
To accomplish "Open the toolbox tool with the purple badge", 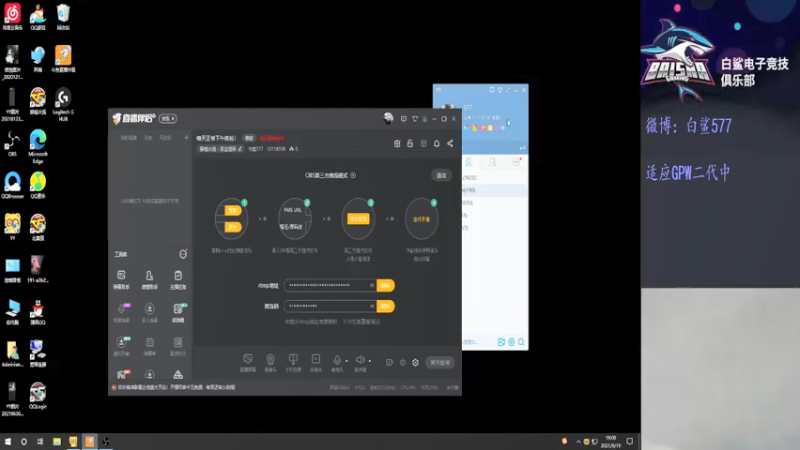I will 121,312.
